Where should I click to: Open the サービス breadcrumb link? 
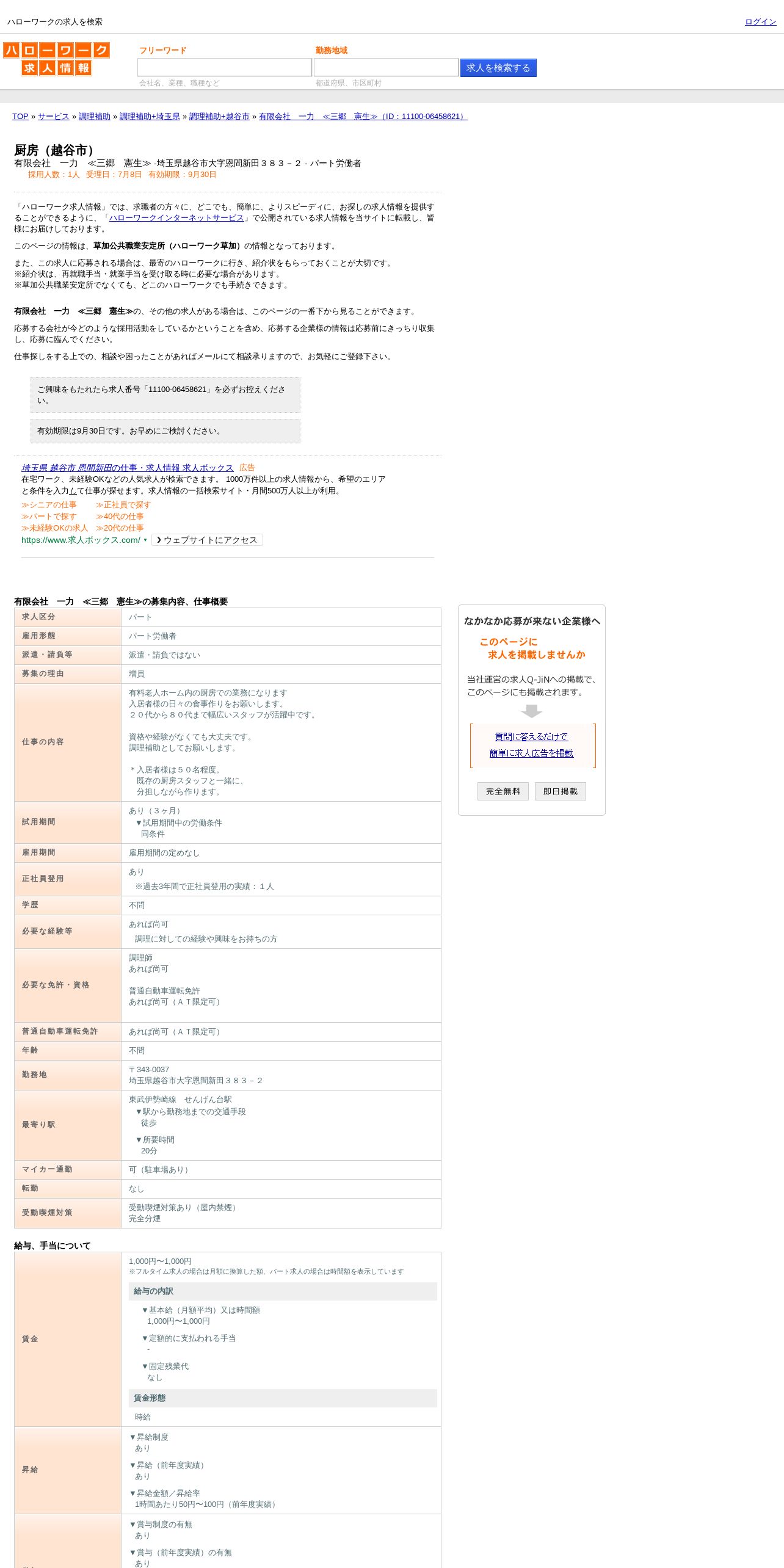click(54, 116)
